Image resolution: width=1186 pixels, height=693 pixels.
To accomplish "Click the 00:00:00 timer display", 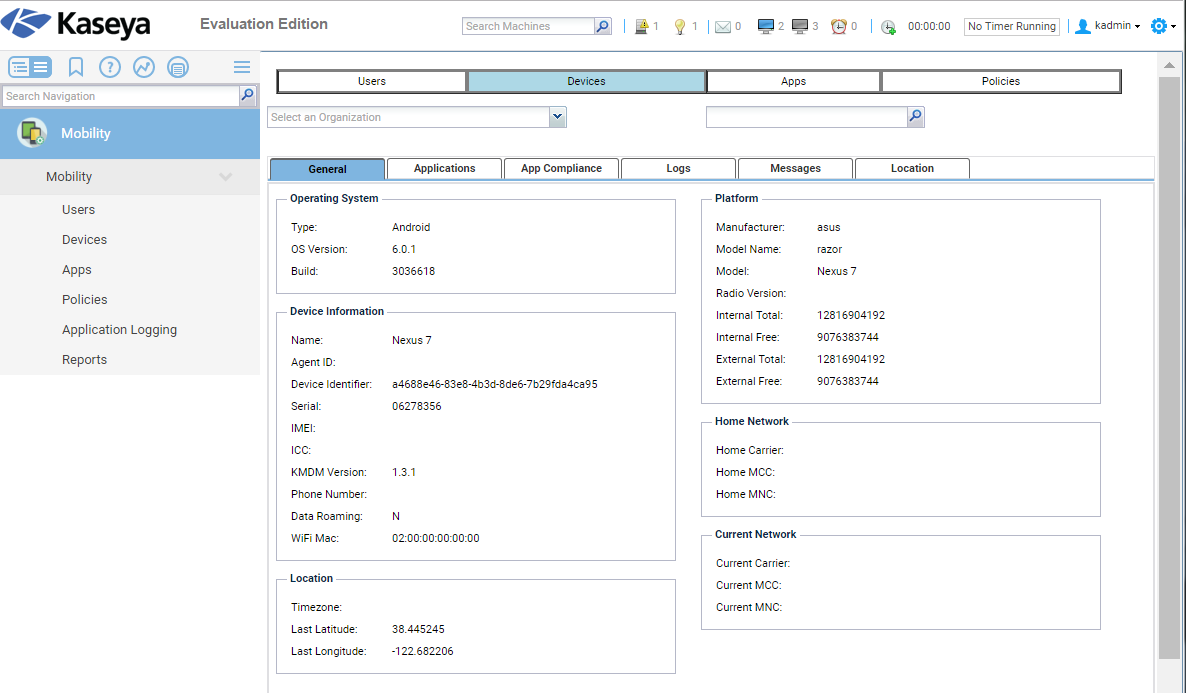I will point(929,26).
